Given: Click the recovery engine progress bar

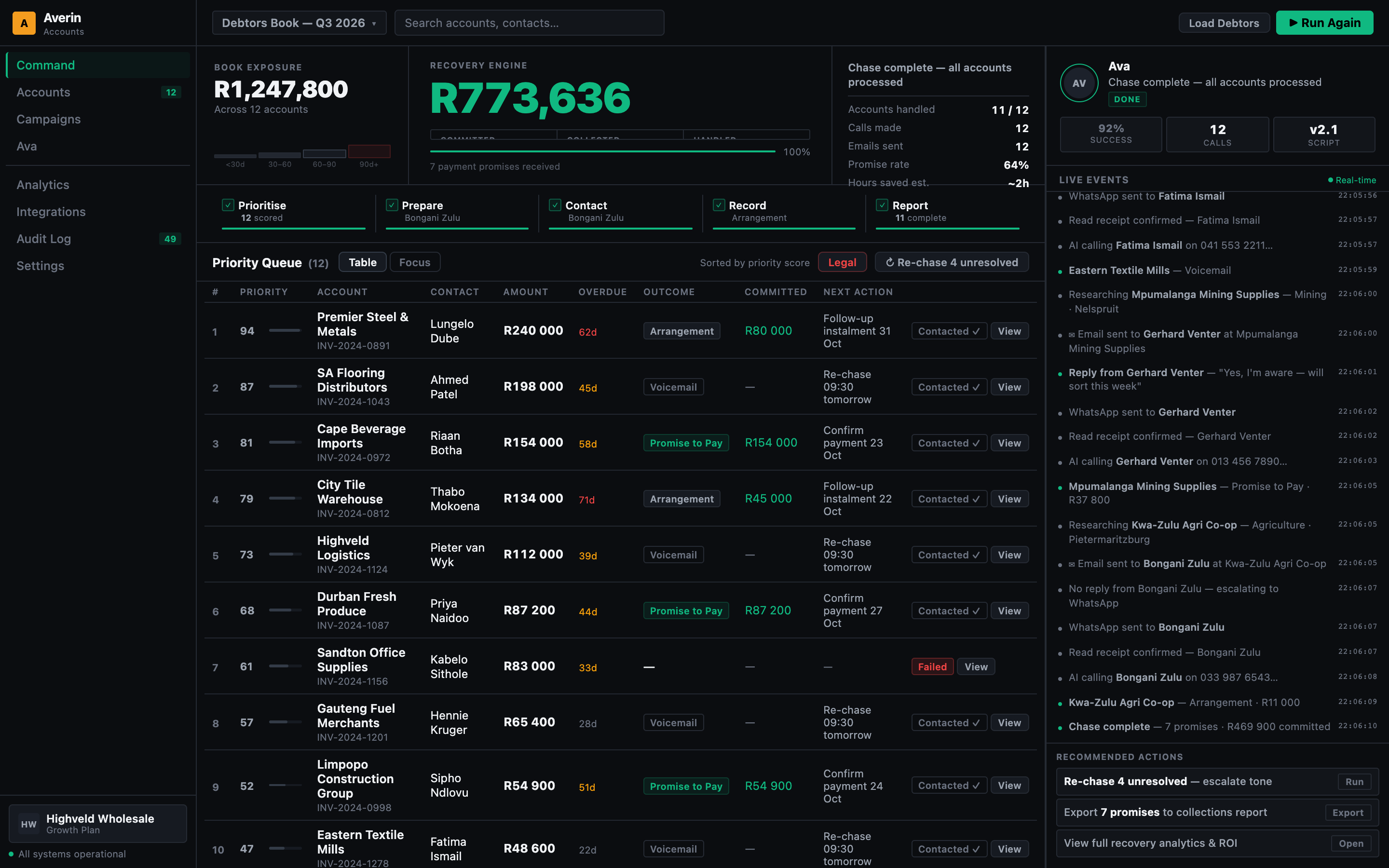Looking at the screenshot, I should (x=603, y=151).
